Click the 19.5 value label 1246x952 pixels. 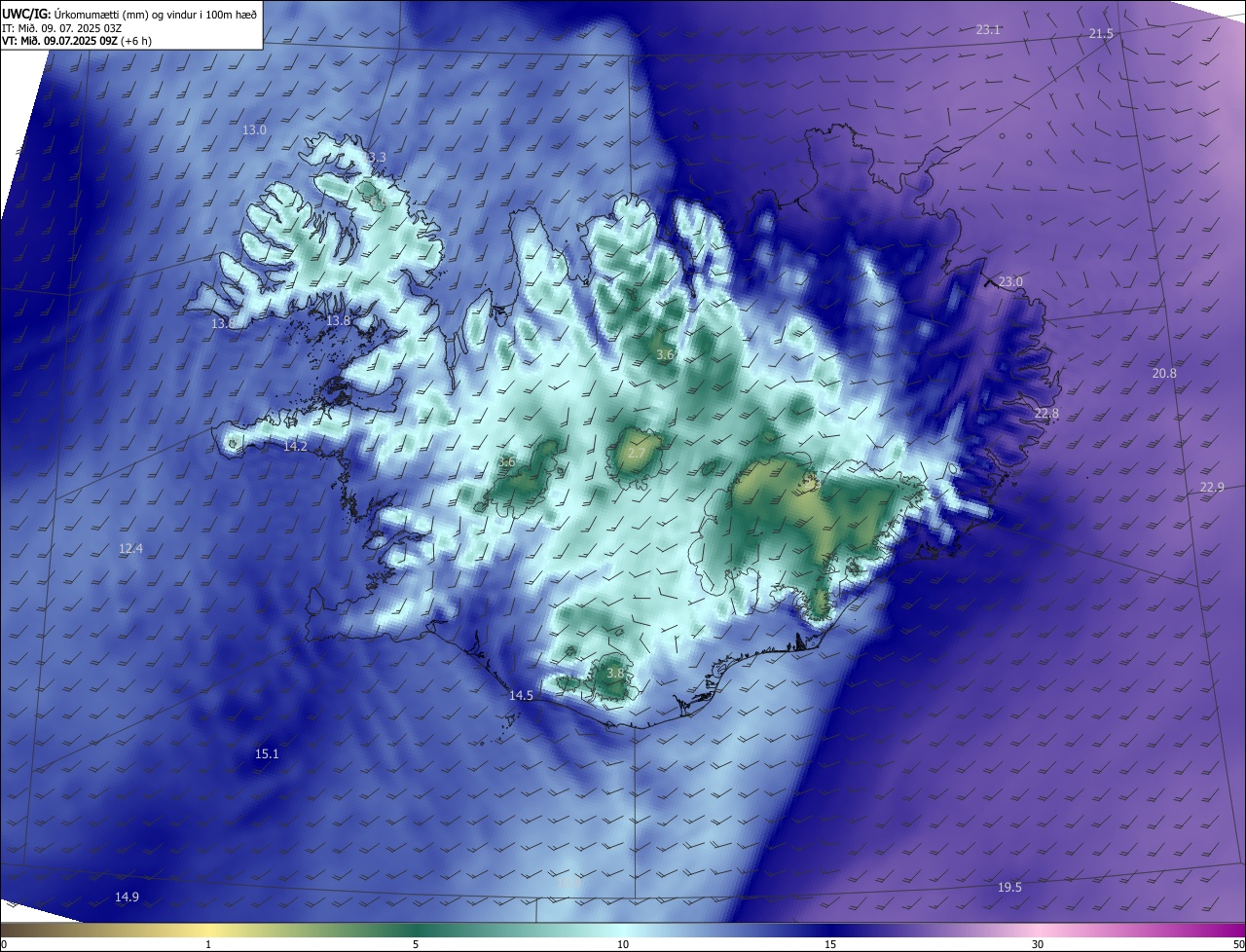pos(1009,887)
